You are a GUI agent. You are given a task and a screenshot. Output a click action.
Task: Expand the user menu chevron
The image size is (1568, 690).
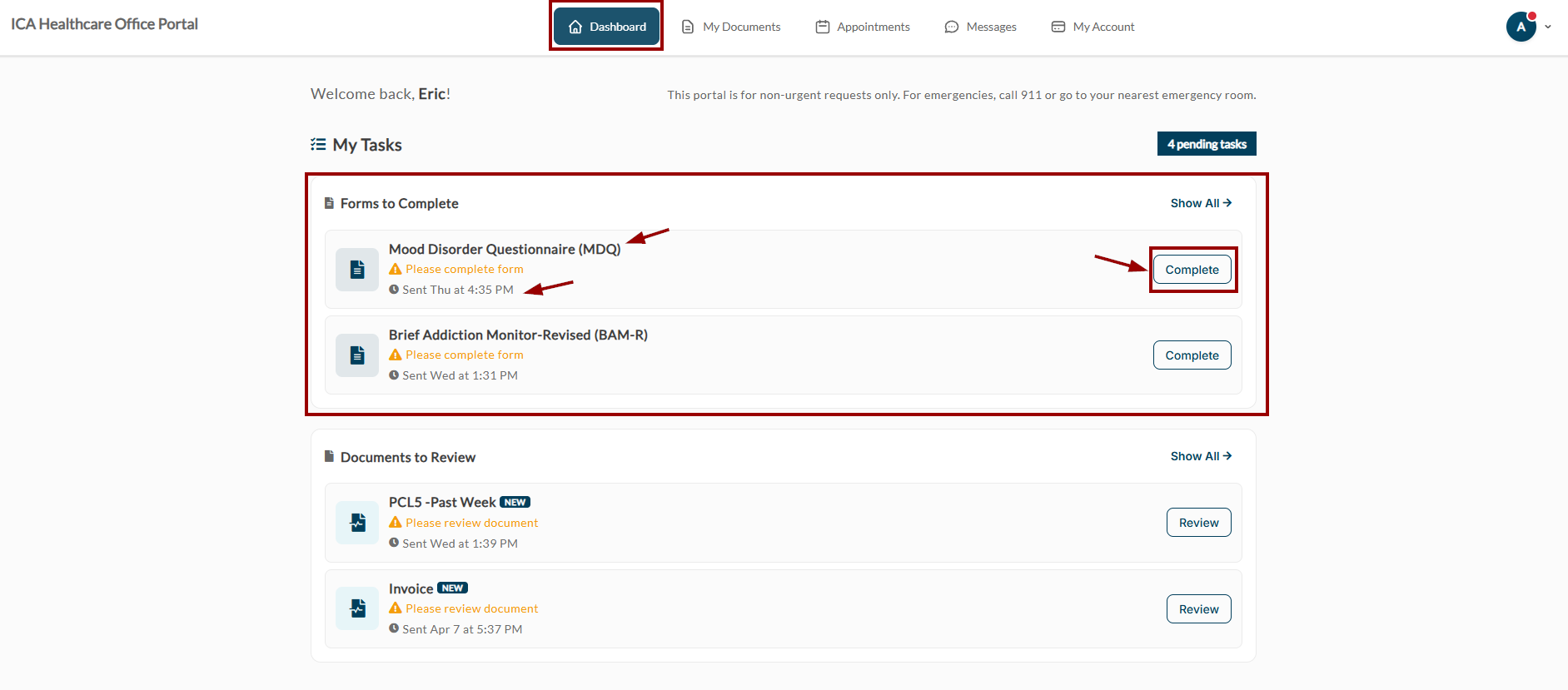(x=1548, y=27)
